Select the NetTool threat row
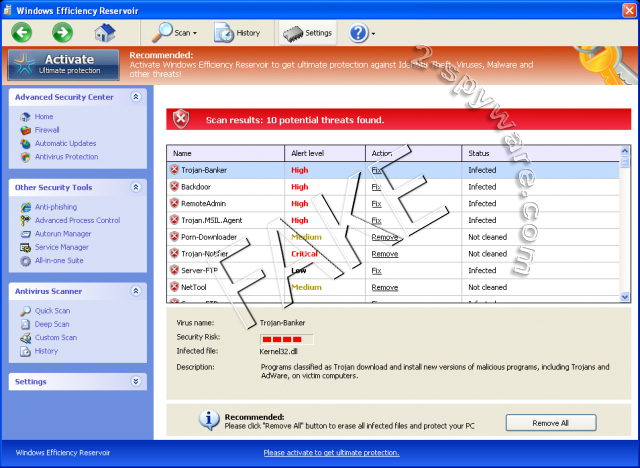Image resolution: width=640 pixels, height=468 pixels. point(393,287)
